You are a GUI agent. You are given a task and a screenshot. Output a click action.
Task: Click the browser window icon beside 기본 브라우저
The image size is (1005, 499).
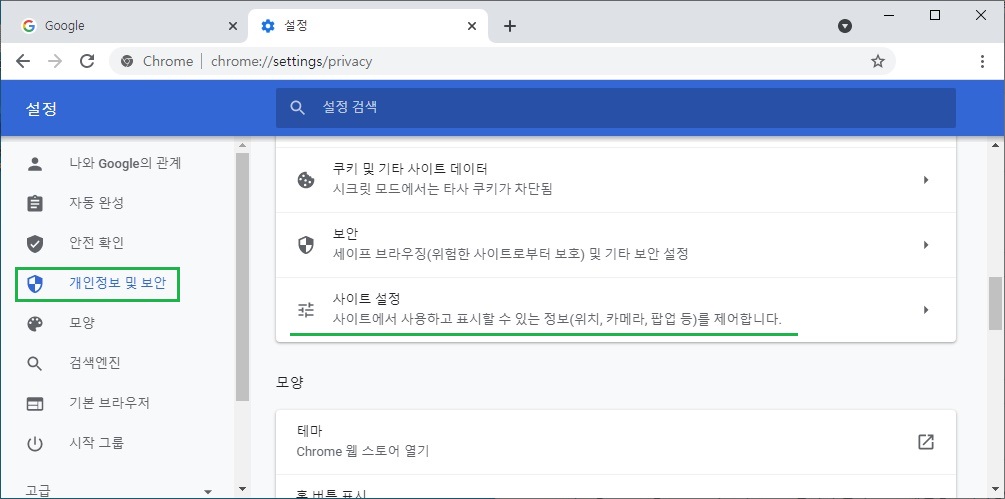(35, 404)
